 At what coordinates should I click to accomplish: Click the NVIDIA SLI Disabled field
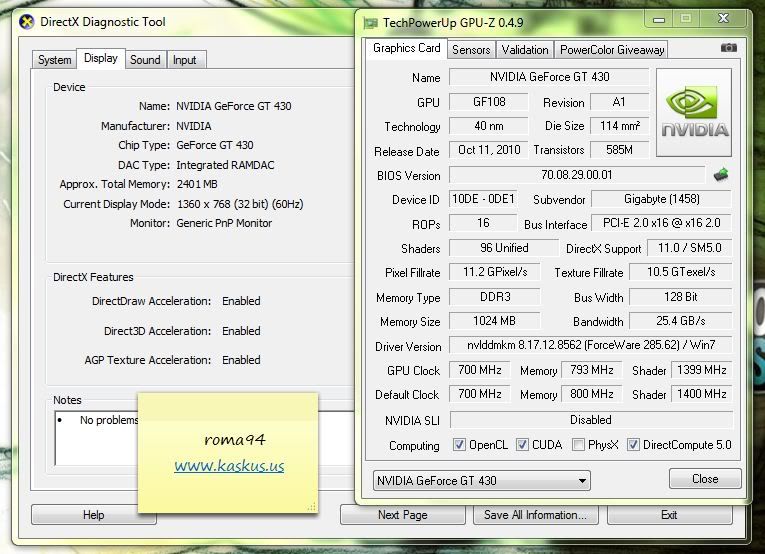point(591,419)
